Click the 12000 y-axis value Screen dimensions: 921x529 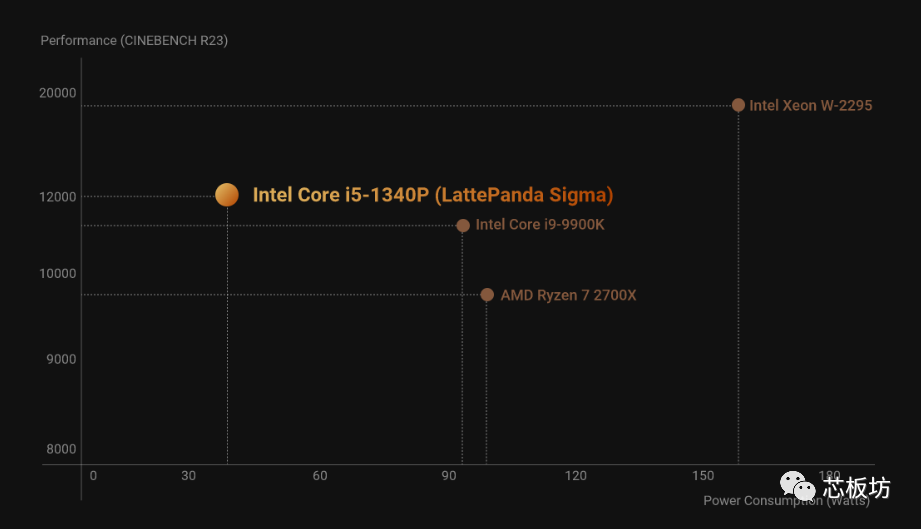58,197
